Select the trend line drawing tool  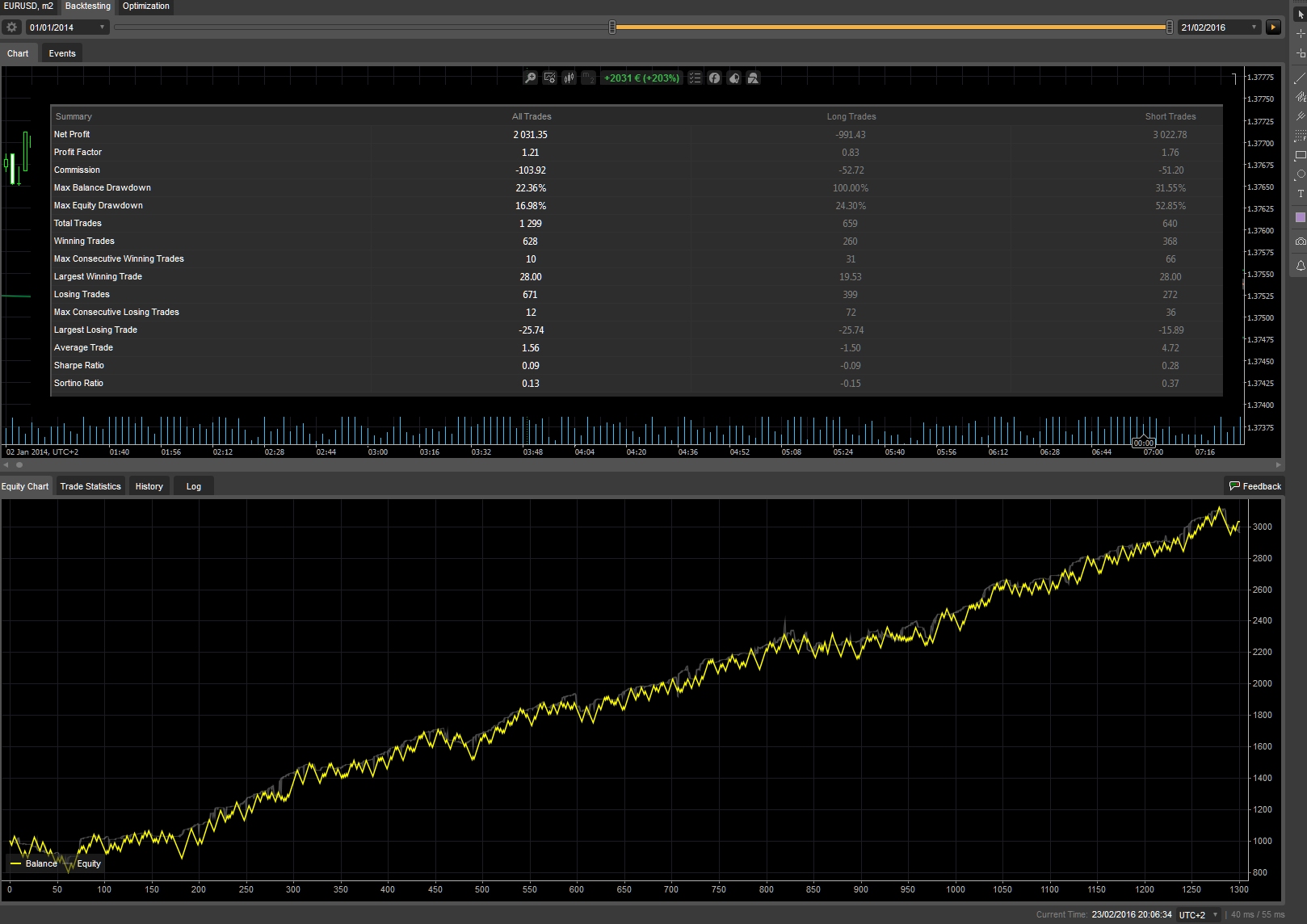1300,78
